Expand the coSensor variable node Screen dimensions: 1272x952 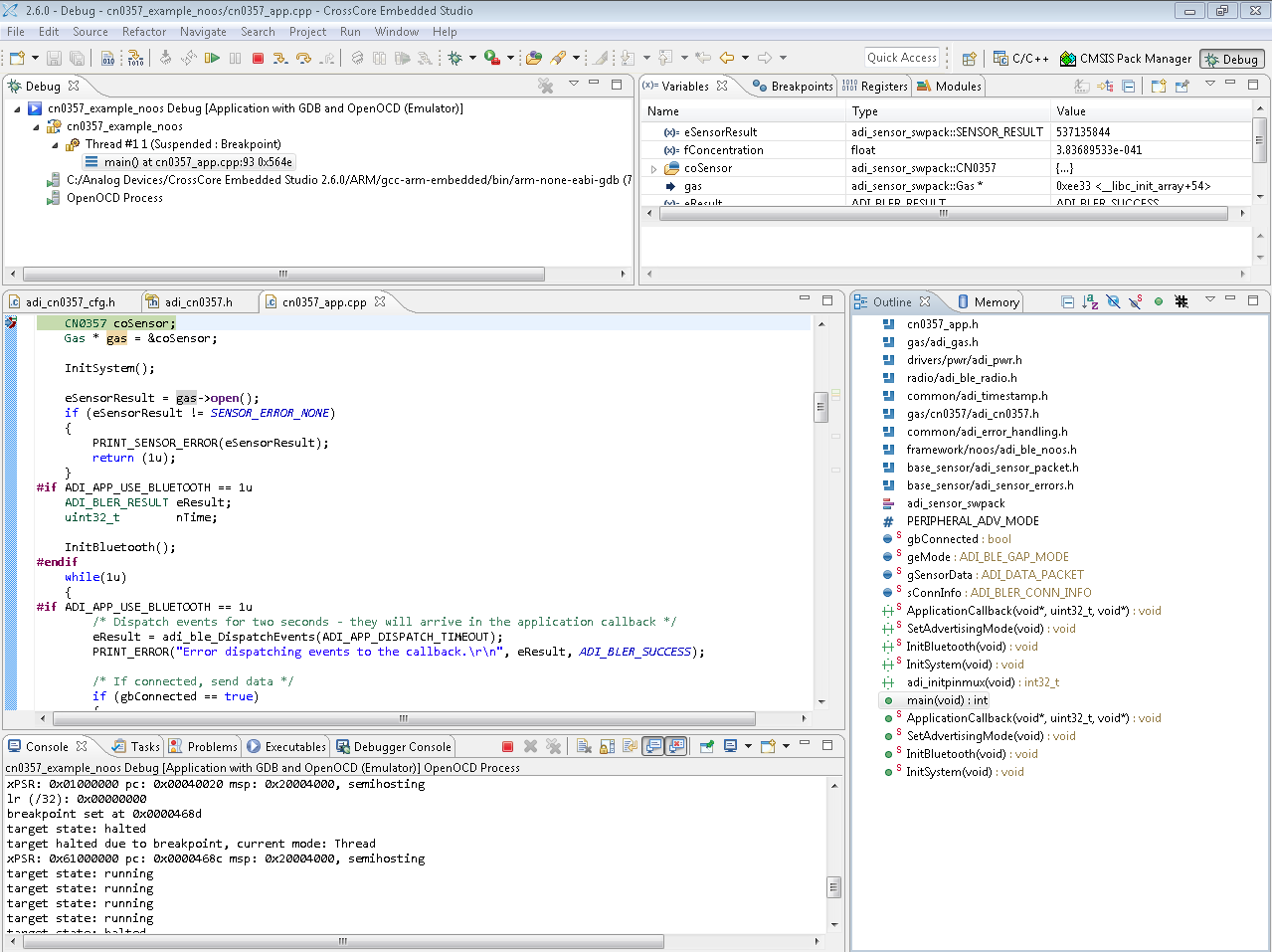click(x=653, y=169)
